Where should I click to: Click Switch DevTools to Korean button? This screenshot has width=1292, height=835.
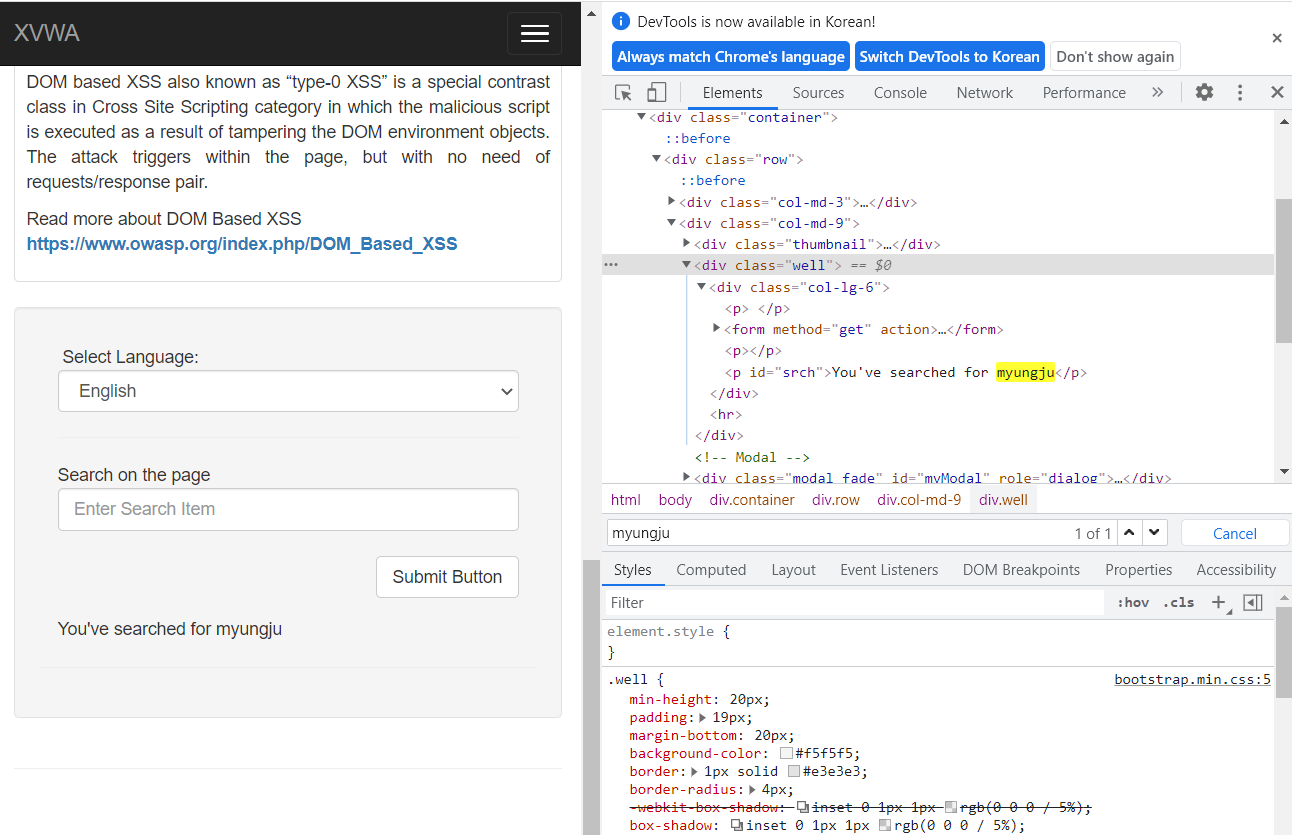point(949,56)
